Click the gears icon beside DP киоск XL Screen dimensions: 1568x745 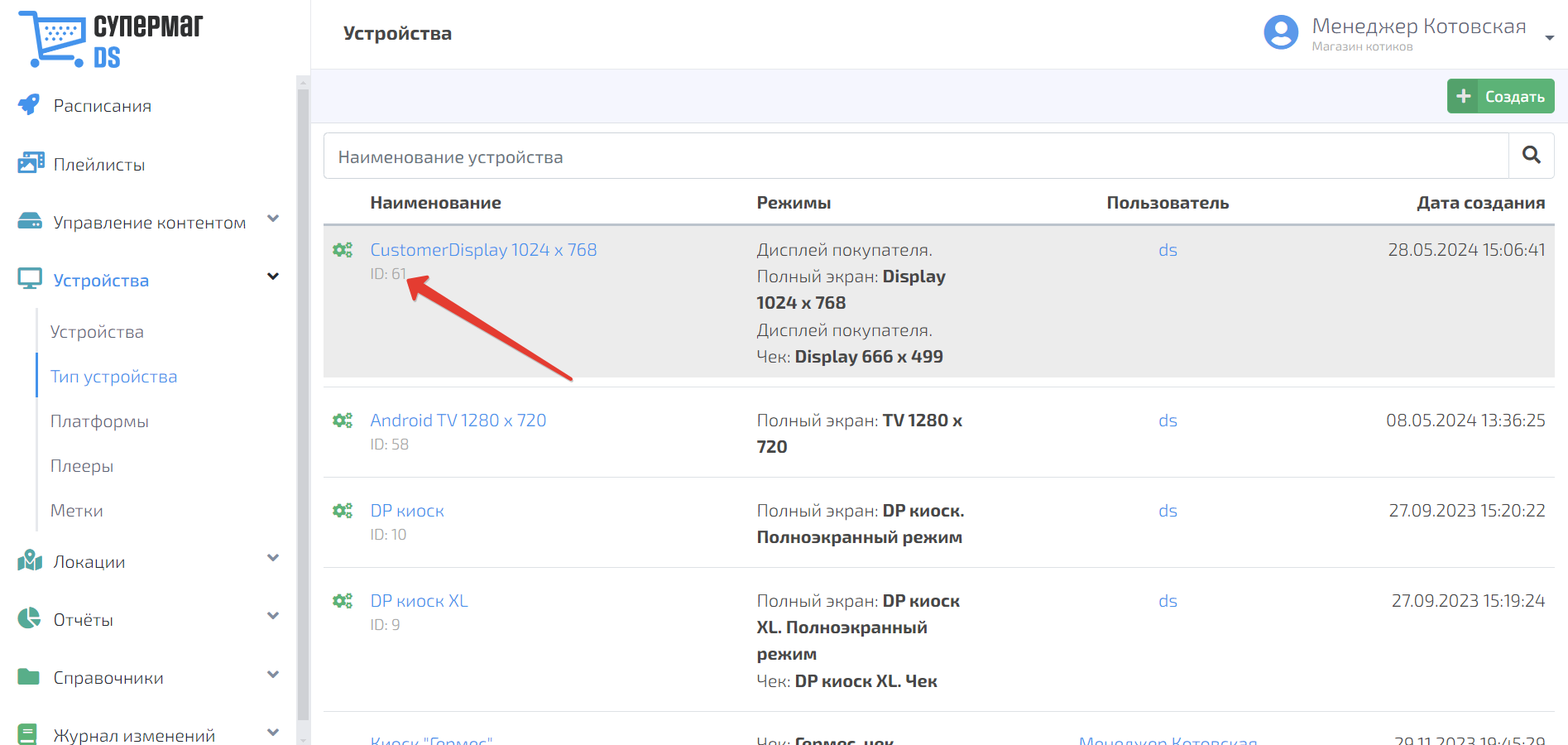point(343,601)
